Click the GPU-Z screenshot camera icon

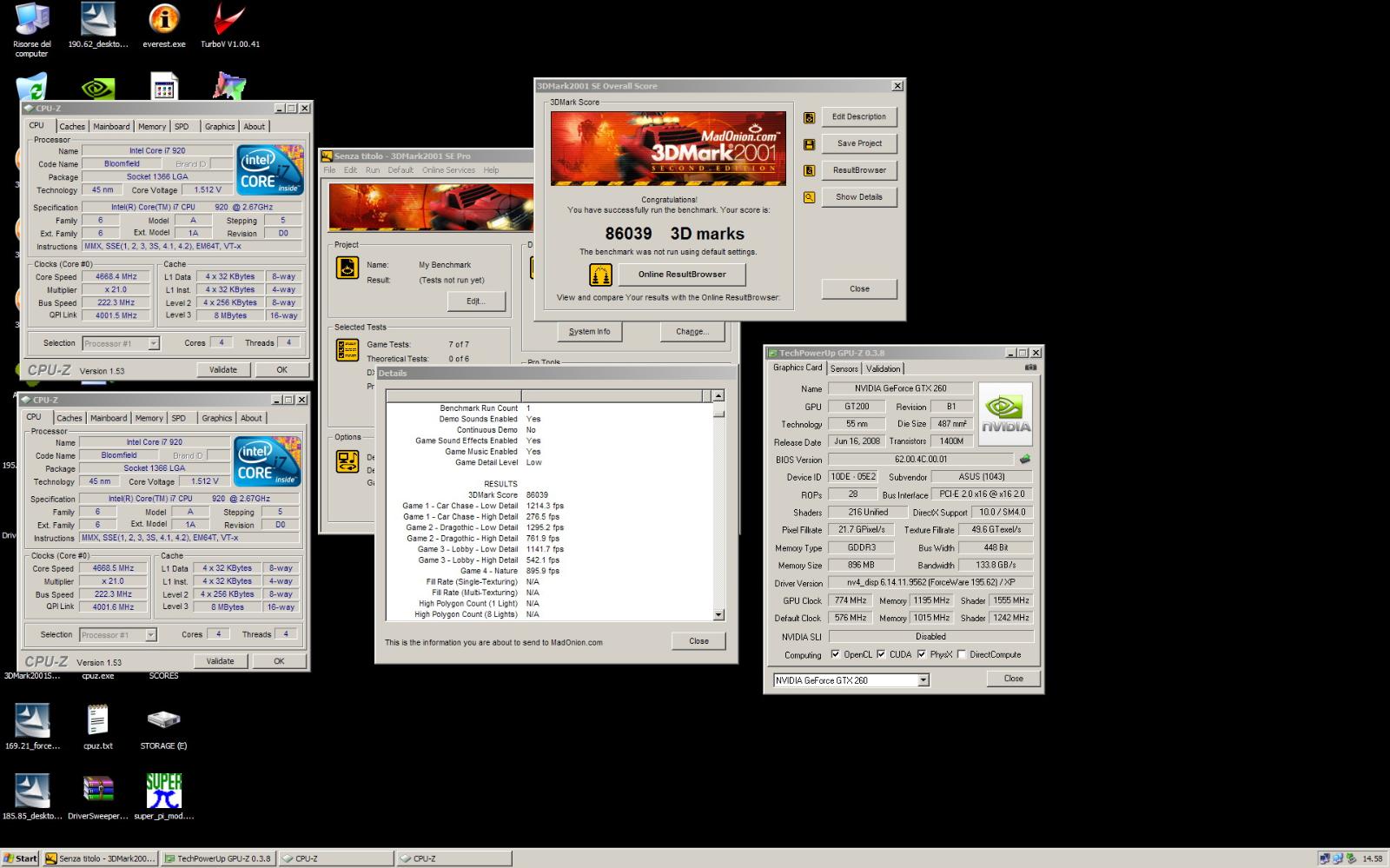coord(1030,368)
